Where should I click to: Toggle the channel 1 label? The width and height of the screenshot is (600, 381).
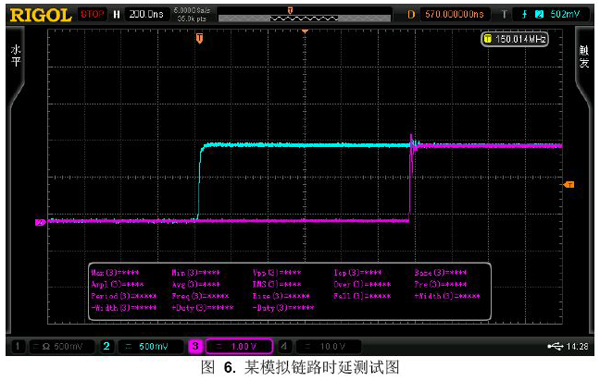click(17, 347)
